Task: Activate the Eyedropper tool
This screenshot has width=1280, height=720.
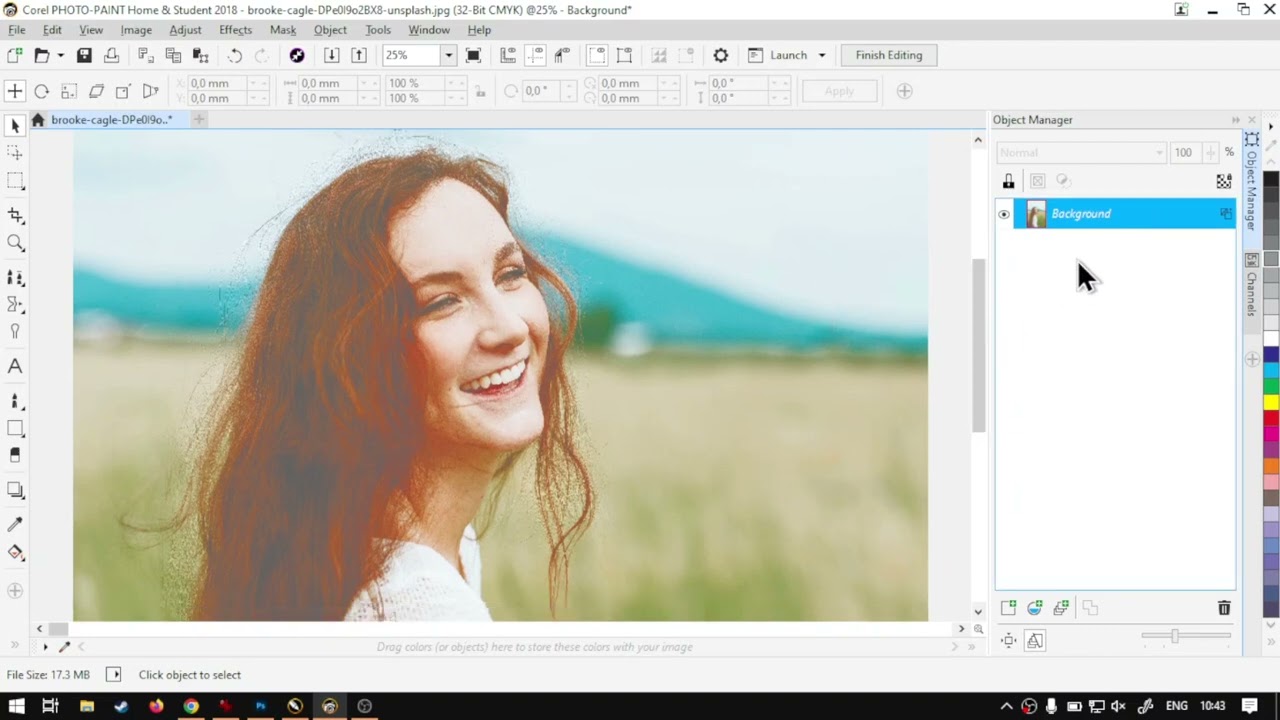Action: tap(15, 525)
